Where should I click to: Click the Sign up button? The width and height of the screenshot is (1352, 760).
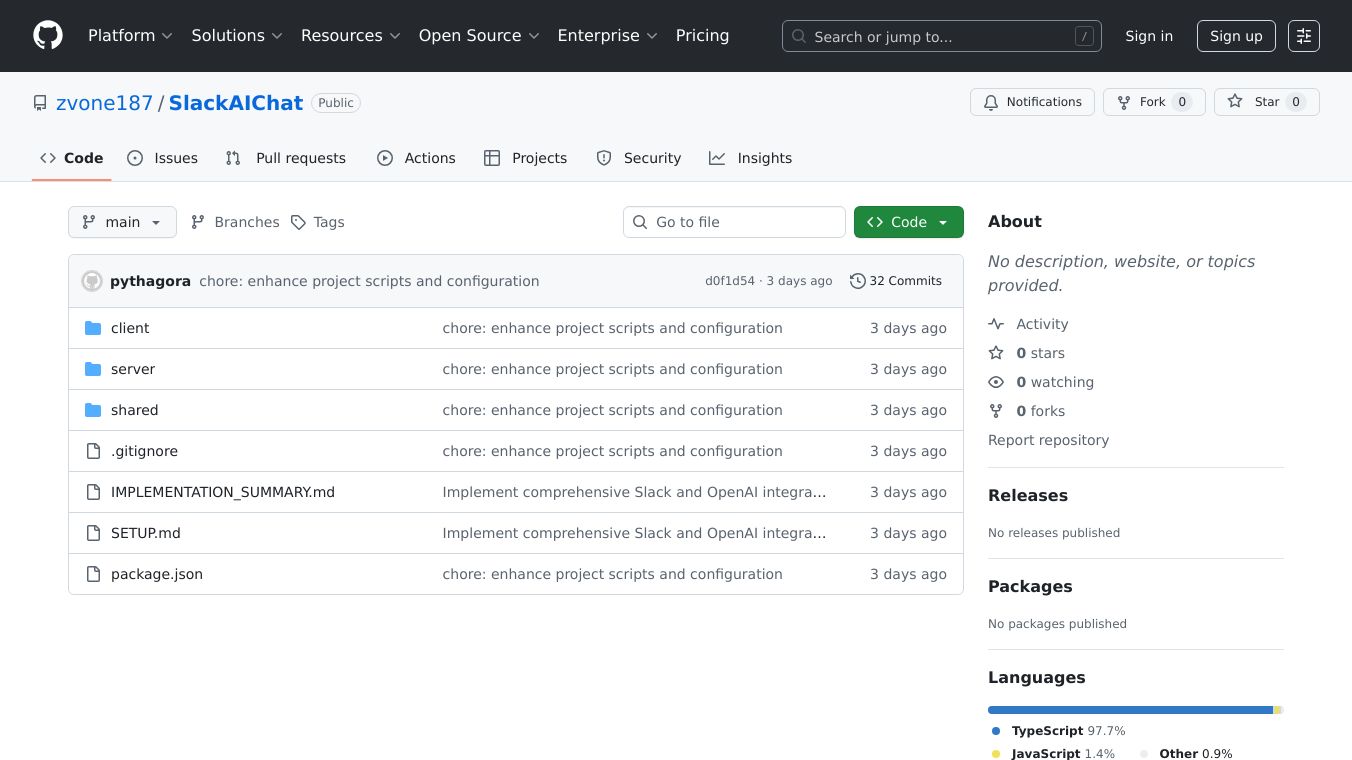tap(1235, 36)
